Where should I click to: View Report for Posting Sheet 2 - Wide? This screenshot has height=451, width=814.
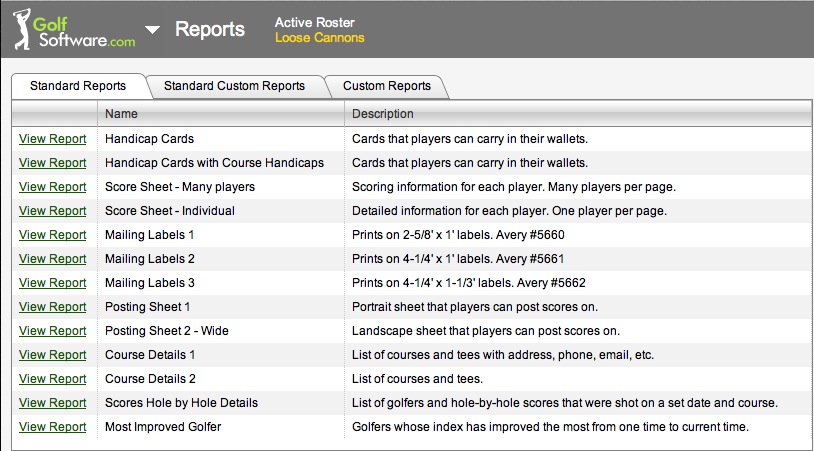coord(52,331)
